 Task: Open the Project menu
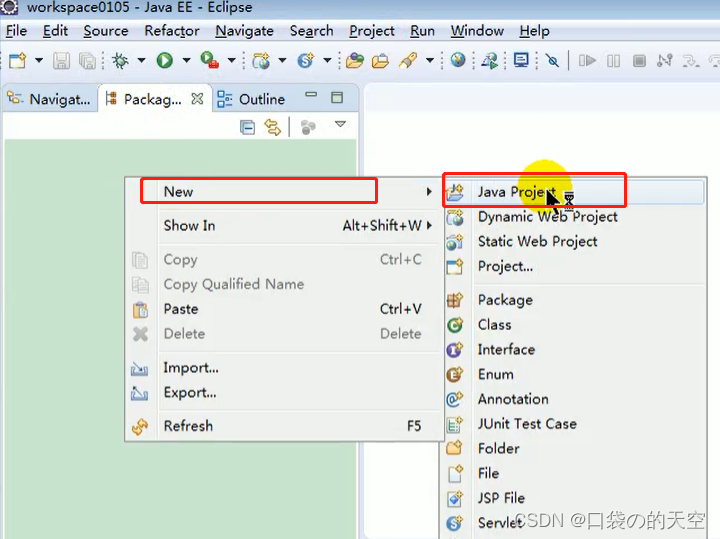371,31
